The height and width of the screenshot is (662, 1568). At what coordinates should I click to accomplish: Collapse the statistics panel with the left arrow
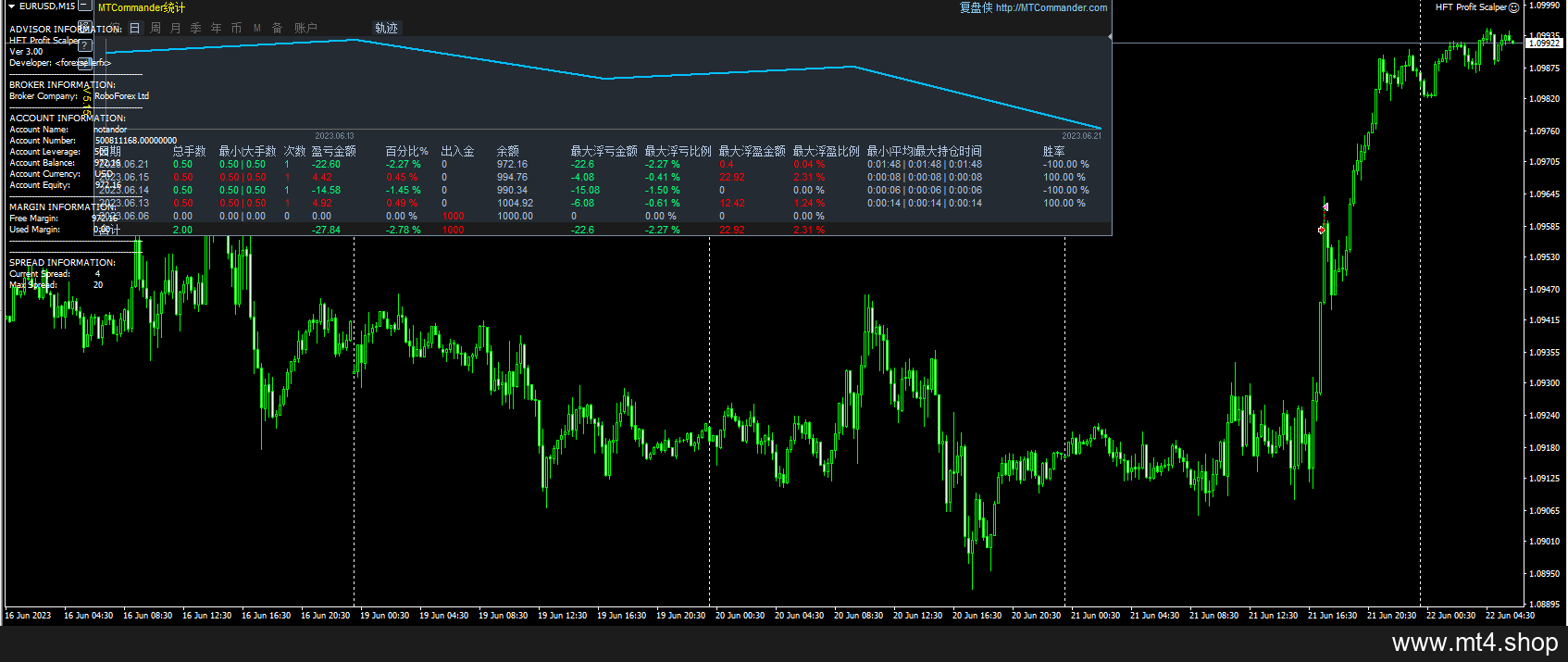(x=1109, y=36)
